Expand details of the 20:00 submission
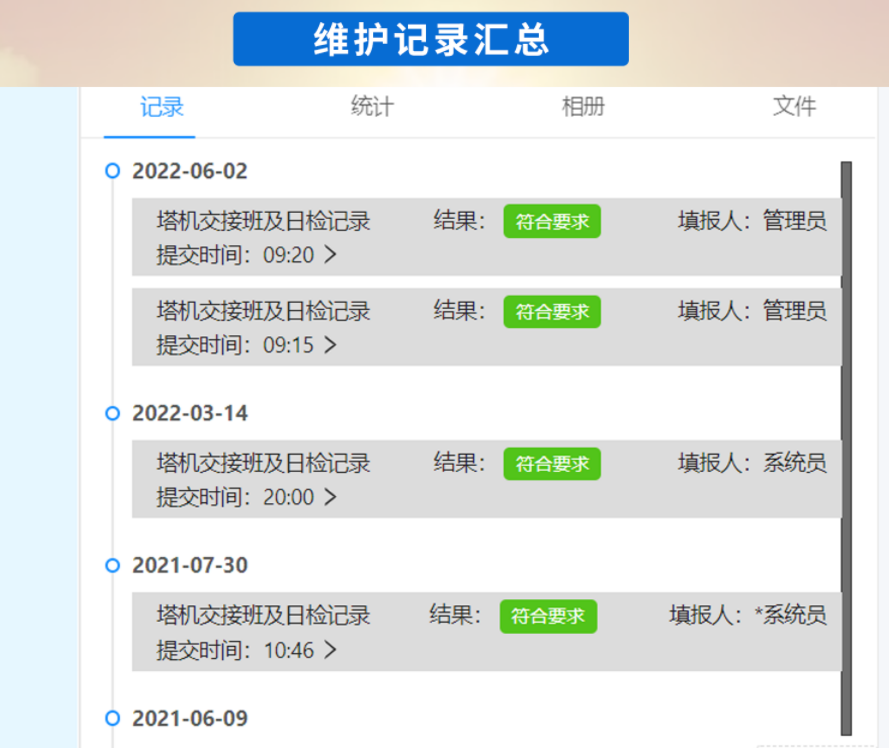The image size is (889, 748). point(333,497)
